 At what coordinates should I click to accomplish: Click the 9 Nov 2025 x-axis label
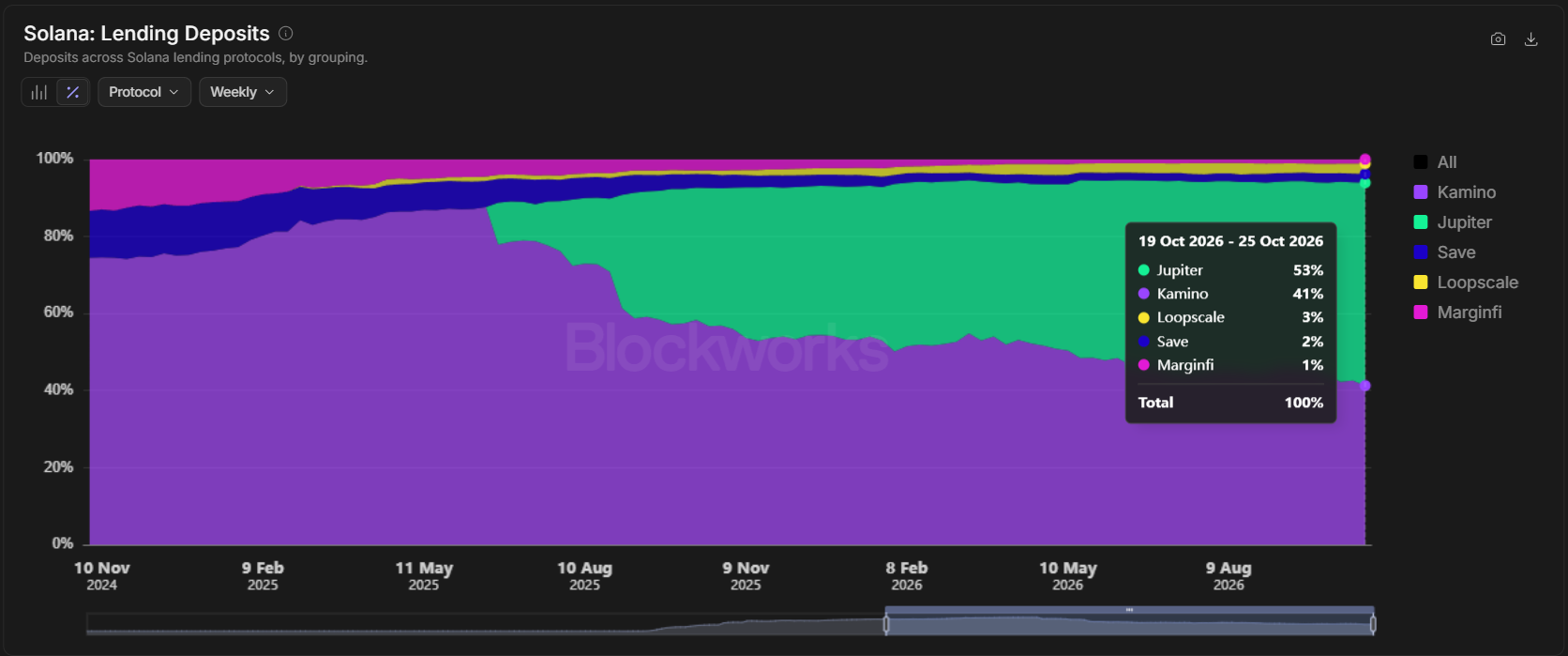pyautogui.click(x=746, y=576)
